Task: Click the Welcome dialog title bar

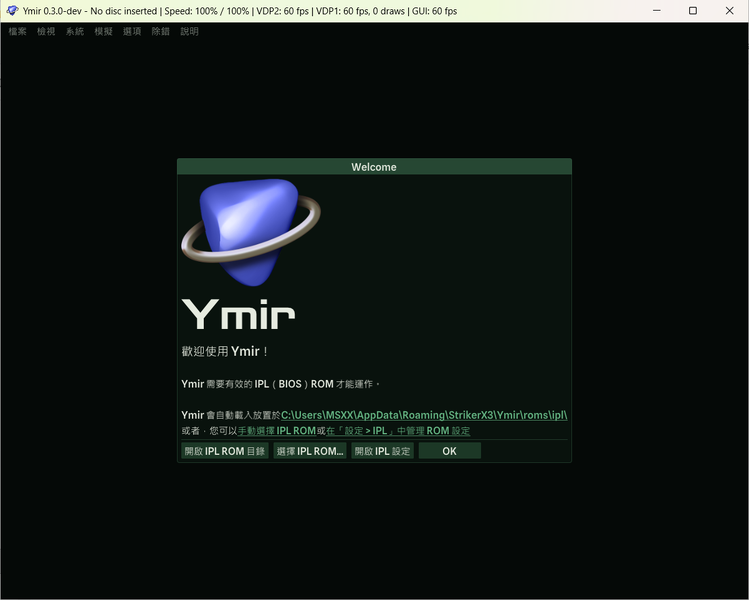Action: 374,167
